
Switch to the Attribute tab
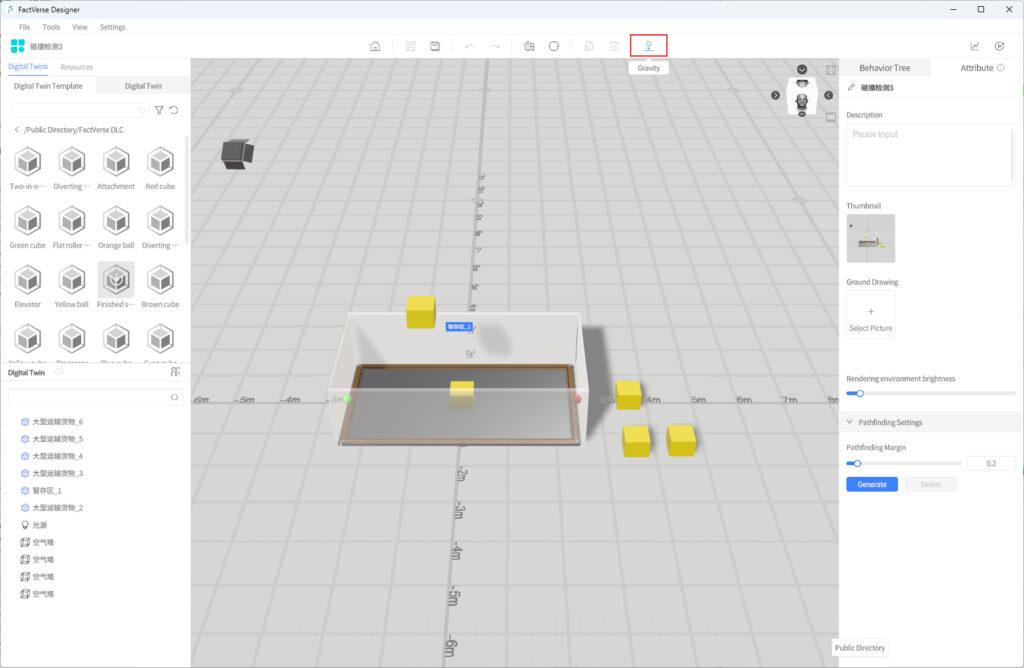click(976, 68)
